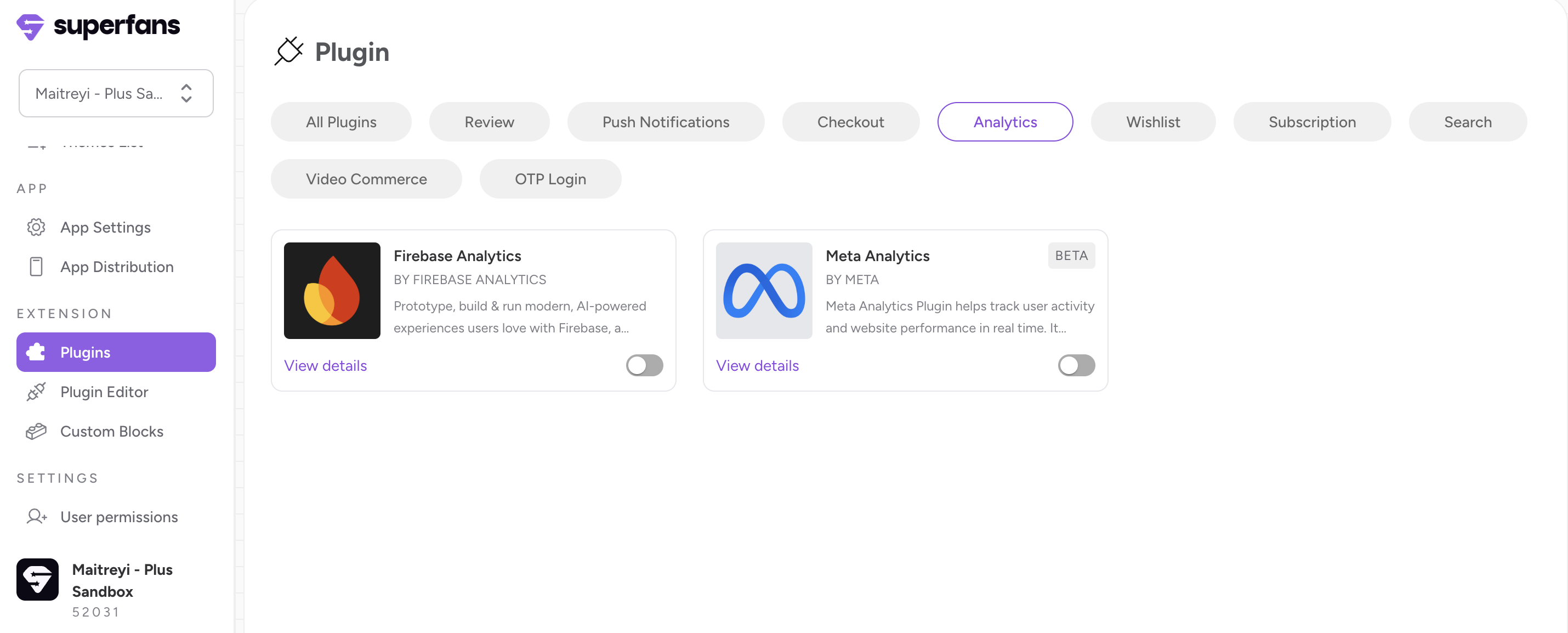Screen dimensions: 1568x633
Task: Open Meta Analytics View details link
Action: pos(757,365)
